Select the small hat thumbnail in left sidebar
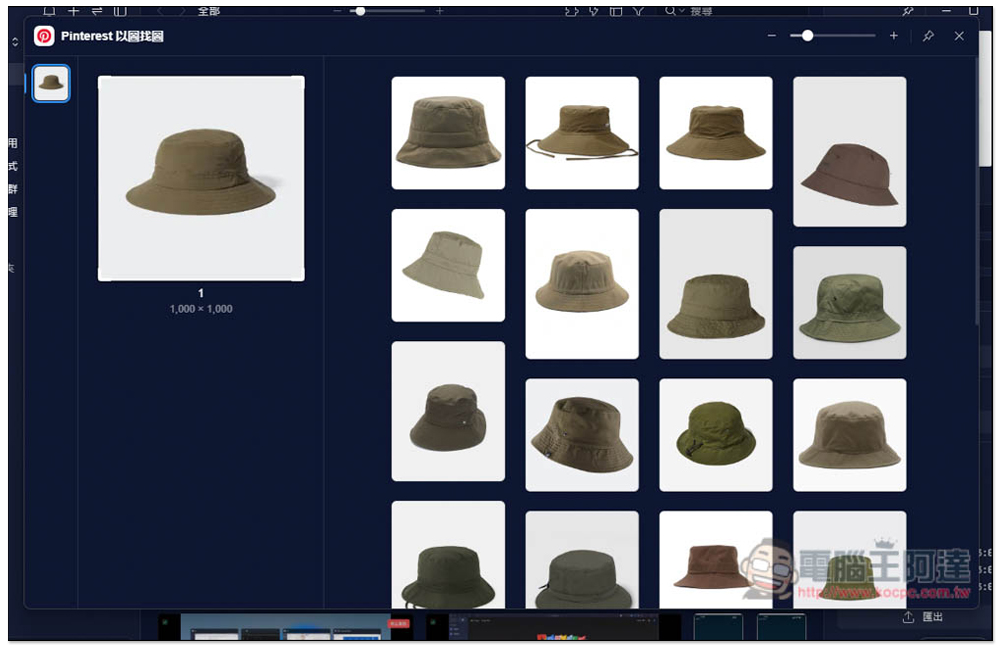The image size is (1000, 648). [x=51, y=84]
